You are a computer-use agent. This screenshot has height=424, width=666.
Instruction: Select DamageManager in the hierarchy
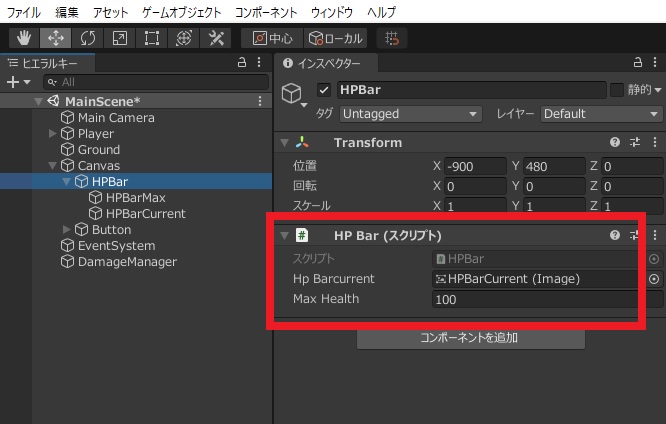[x=119, y=262]
